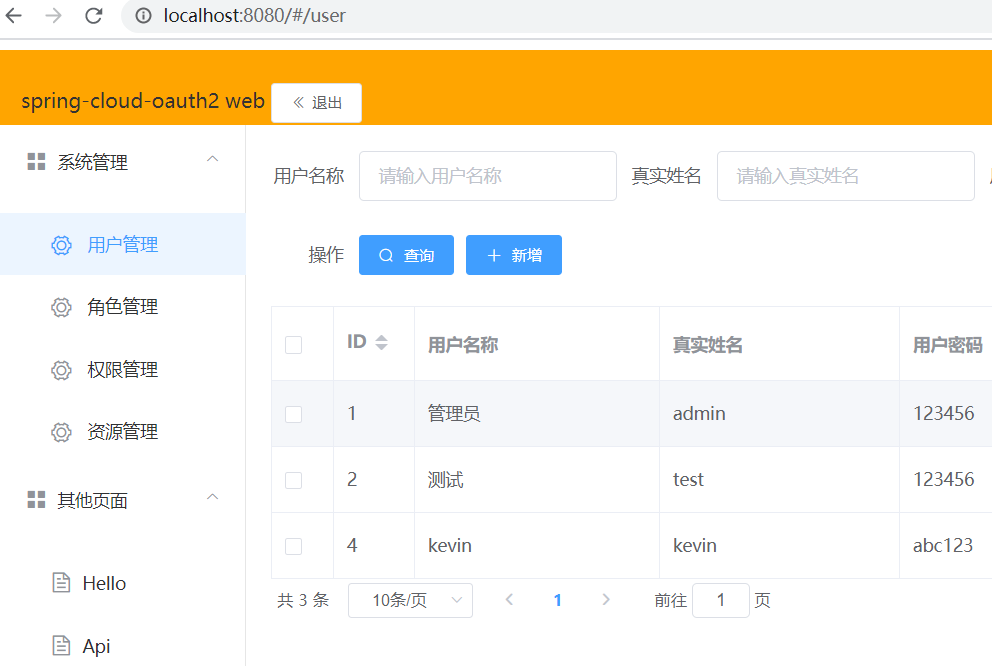Open the 用户管理 menu item
The width and height of the screenshot is (992, 666).
pyautogui.click(x=122, y=244)
